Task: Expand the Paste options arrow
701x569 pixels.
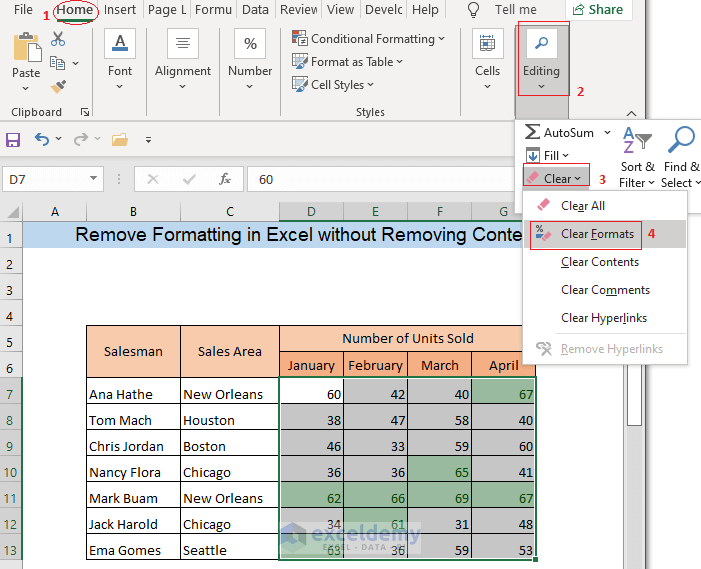Action: click(x=25, y=89)
